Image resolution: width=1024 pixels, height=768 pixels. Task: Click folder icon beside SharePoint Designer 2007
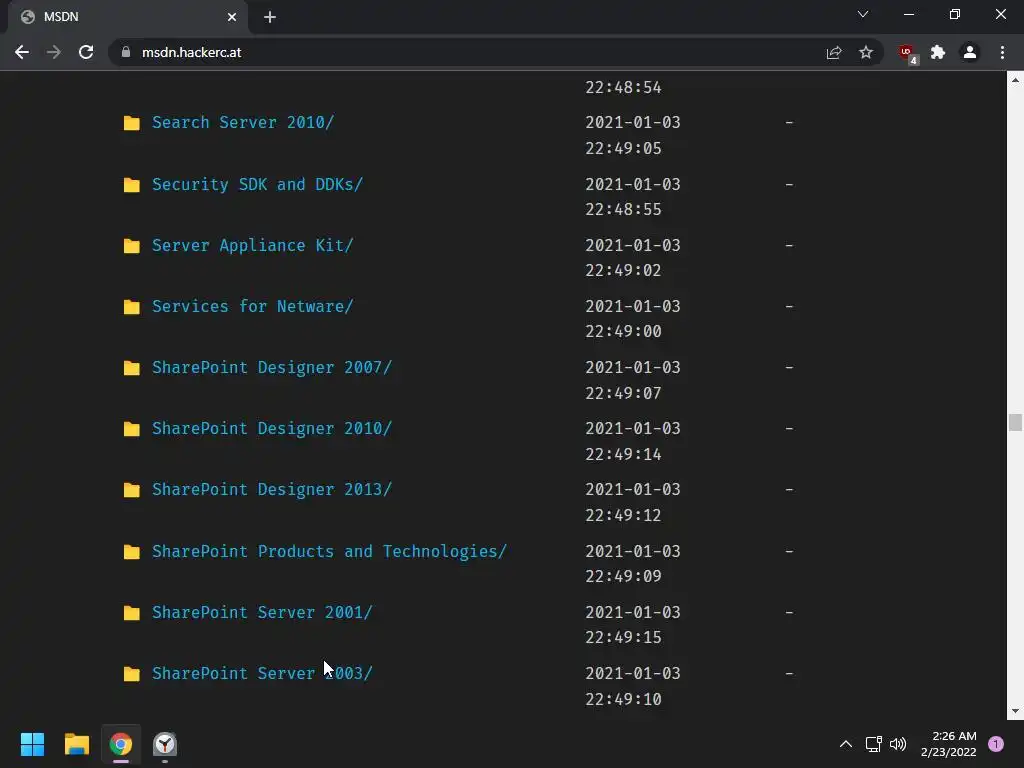tap(132, 368)
